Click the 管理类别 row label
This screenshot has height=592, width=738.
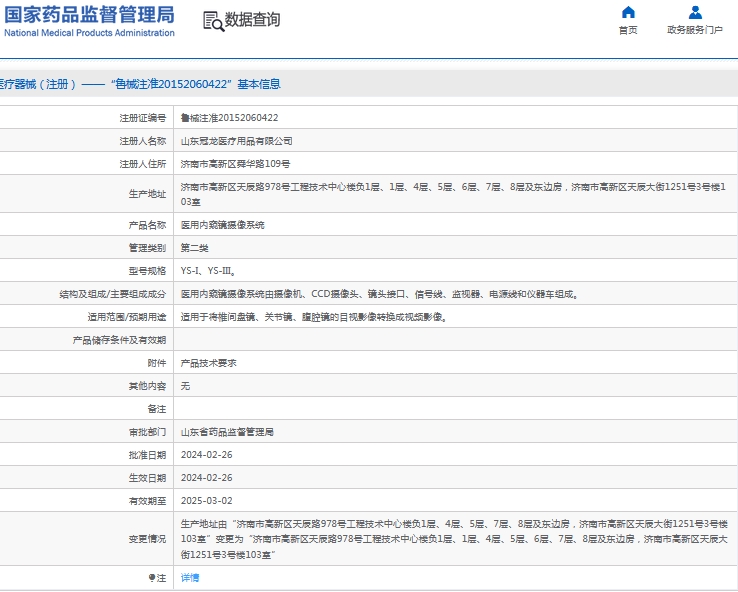147,248
